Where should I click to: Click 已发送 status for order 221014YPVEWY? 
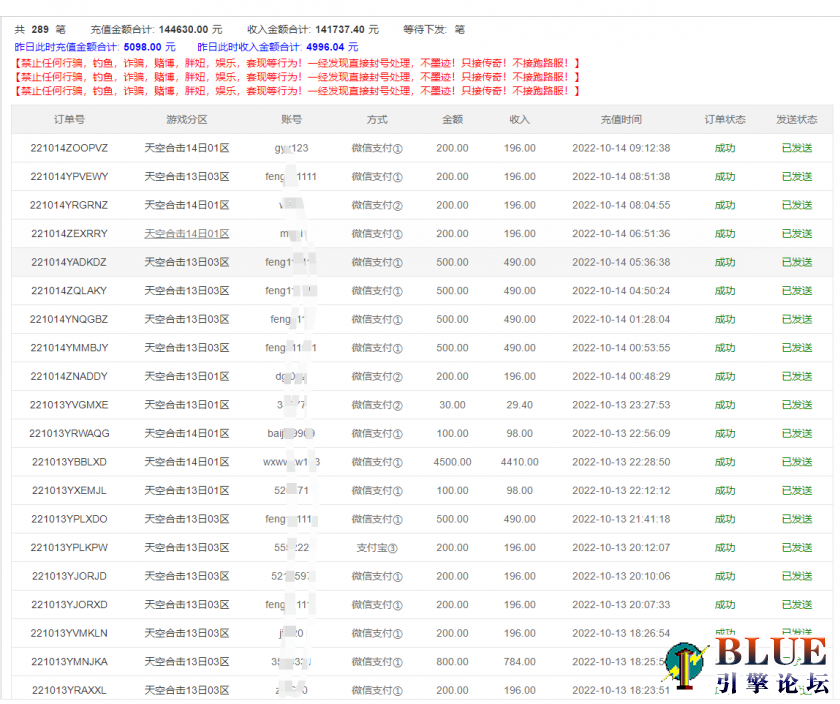pyautogui.click(x=796, y=177)
